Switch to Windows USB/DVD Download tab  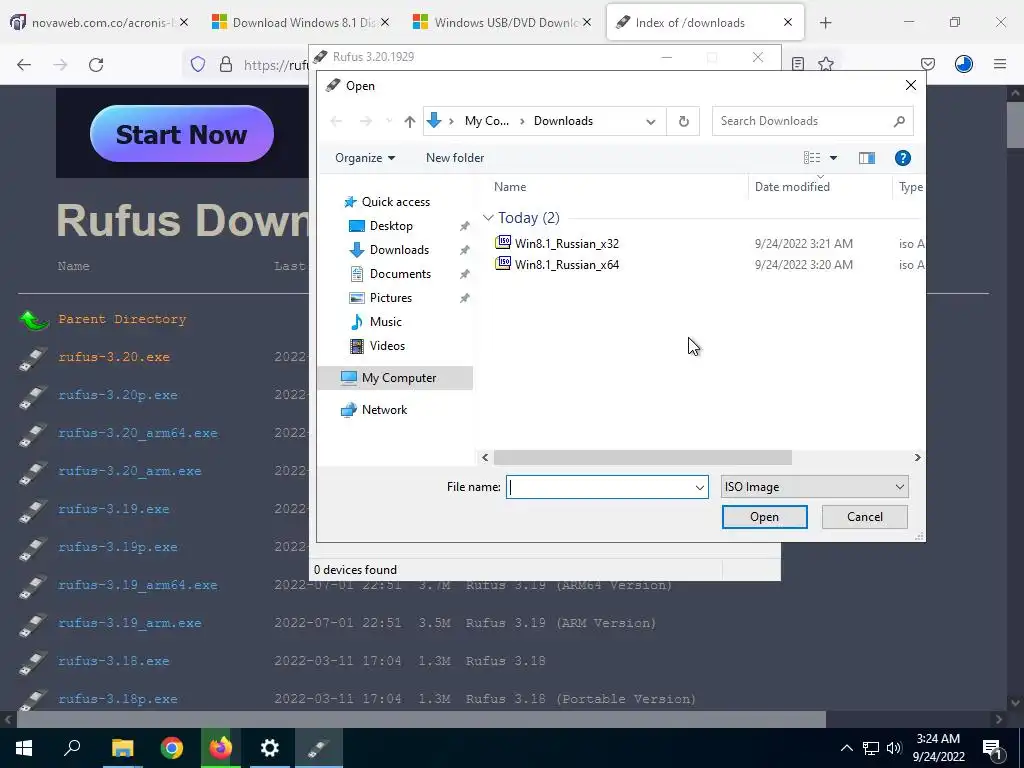(502, 23)
